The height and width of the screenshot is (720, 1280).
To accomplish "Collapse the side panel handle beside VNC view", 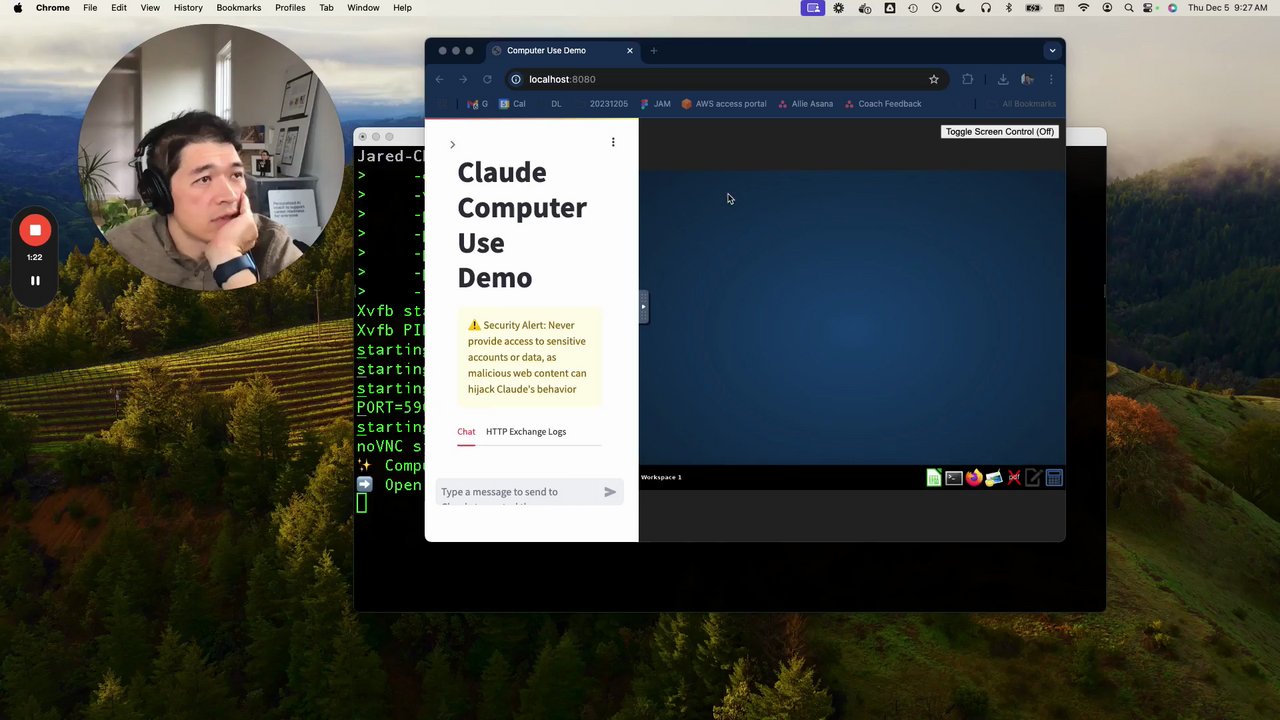I will click(644, 307).
